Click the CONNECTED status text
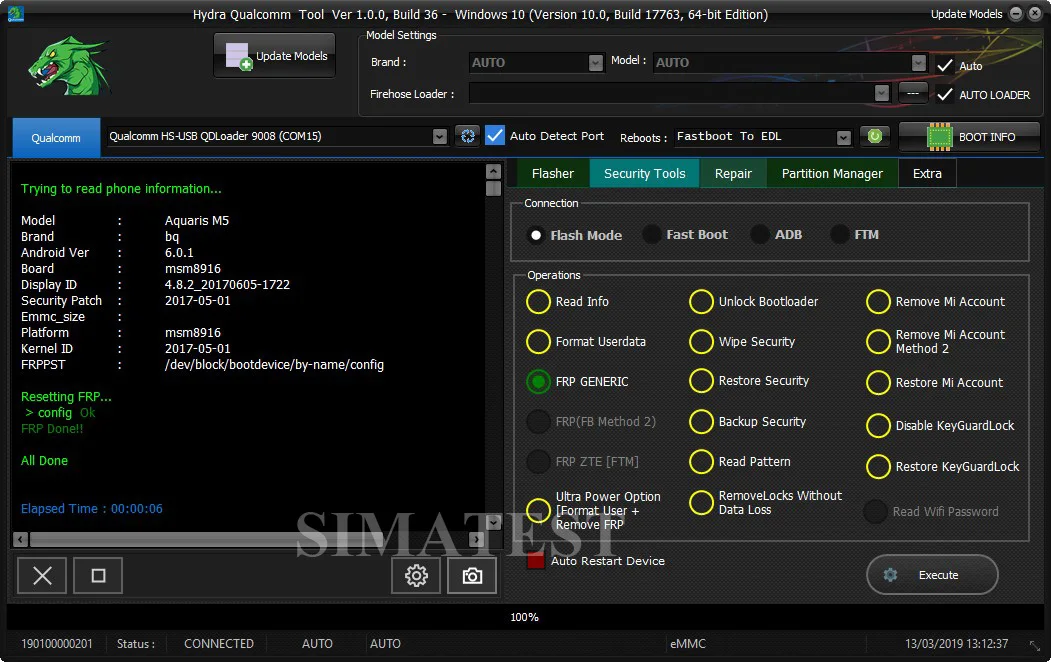The image size is (1051, 662). [219, 644]
